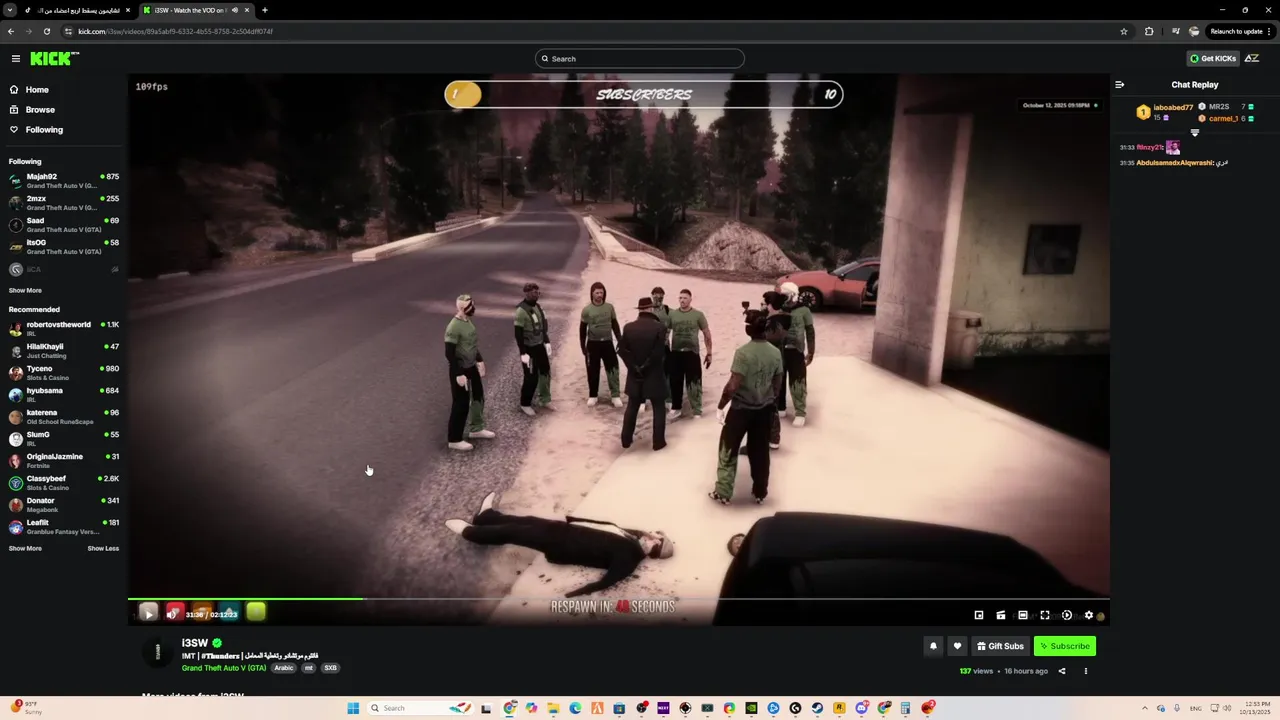This screenshot has height=720, width=1280.
Task: Open the i3SW channel avatar
Action: [x=157, y=653]
